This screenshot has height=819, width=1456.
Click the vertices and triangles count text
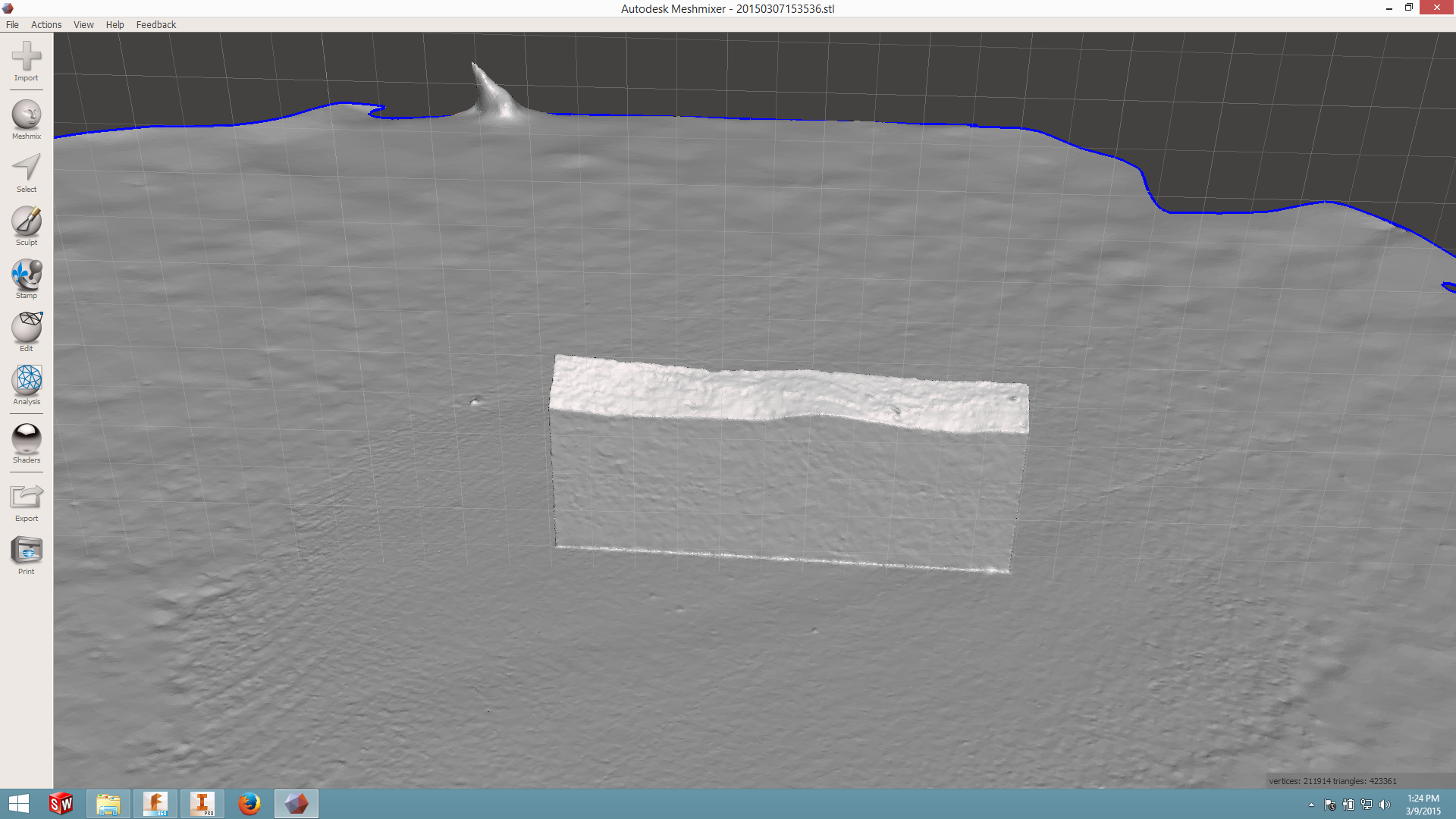point(1332,781)
